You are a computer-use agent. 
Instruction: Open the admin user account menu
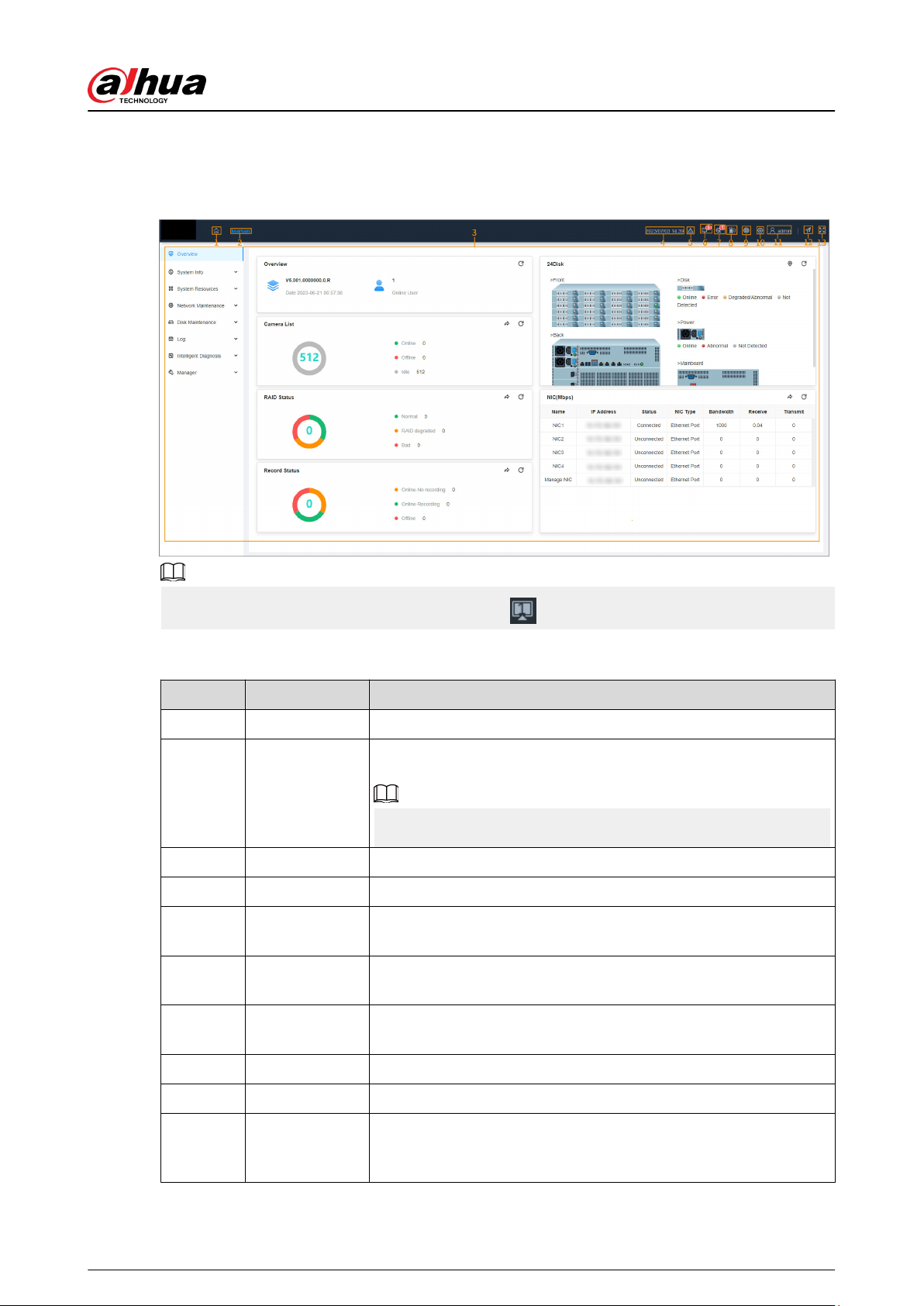[x=780, y=231]
